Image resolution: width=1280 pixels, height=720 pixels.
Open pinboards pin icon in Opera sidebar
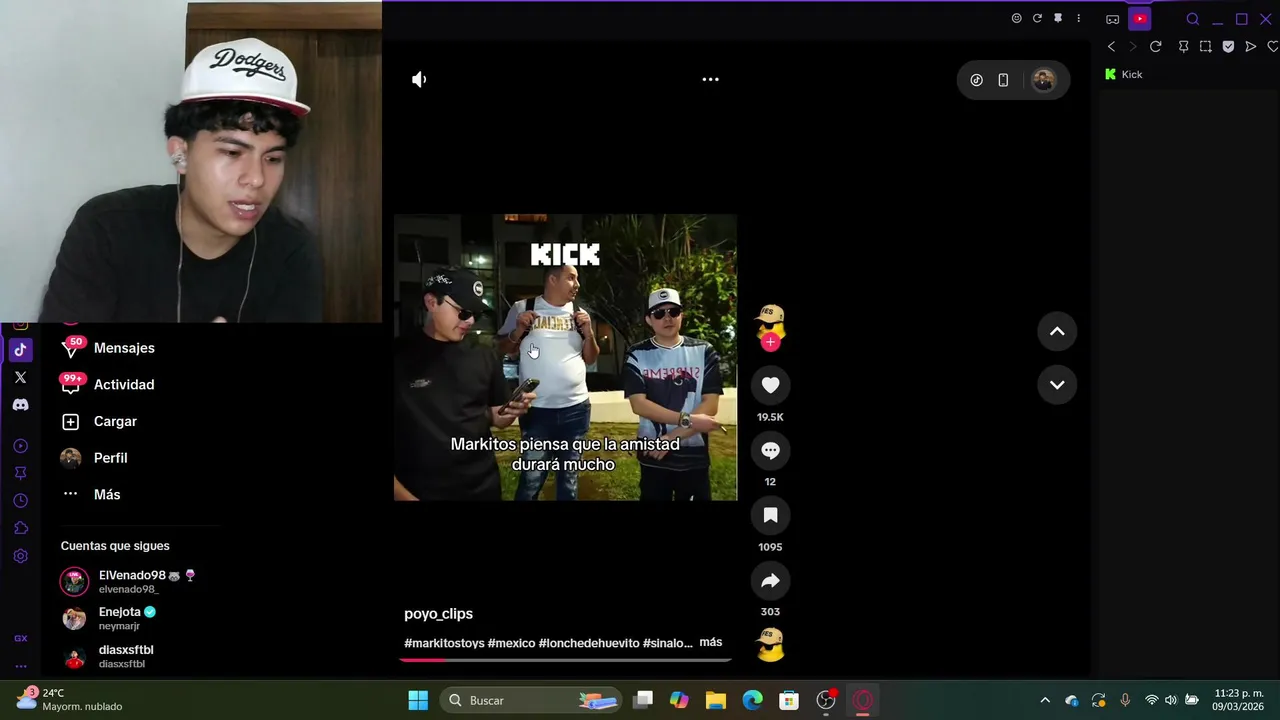click(x=20, y=473)
